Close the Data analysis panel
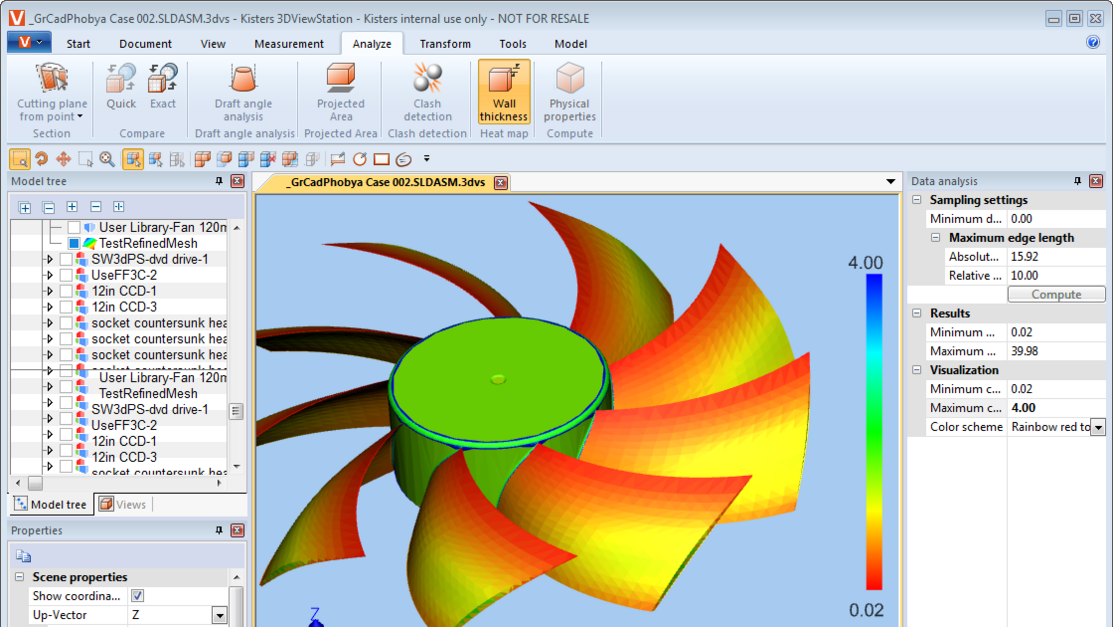This screenshot has height=627, width=1113. click(x=1096, y=181)
